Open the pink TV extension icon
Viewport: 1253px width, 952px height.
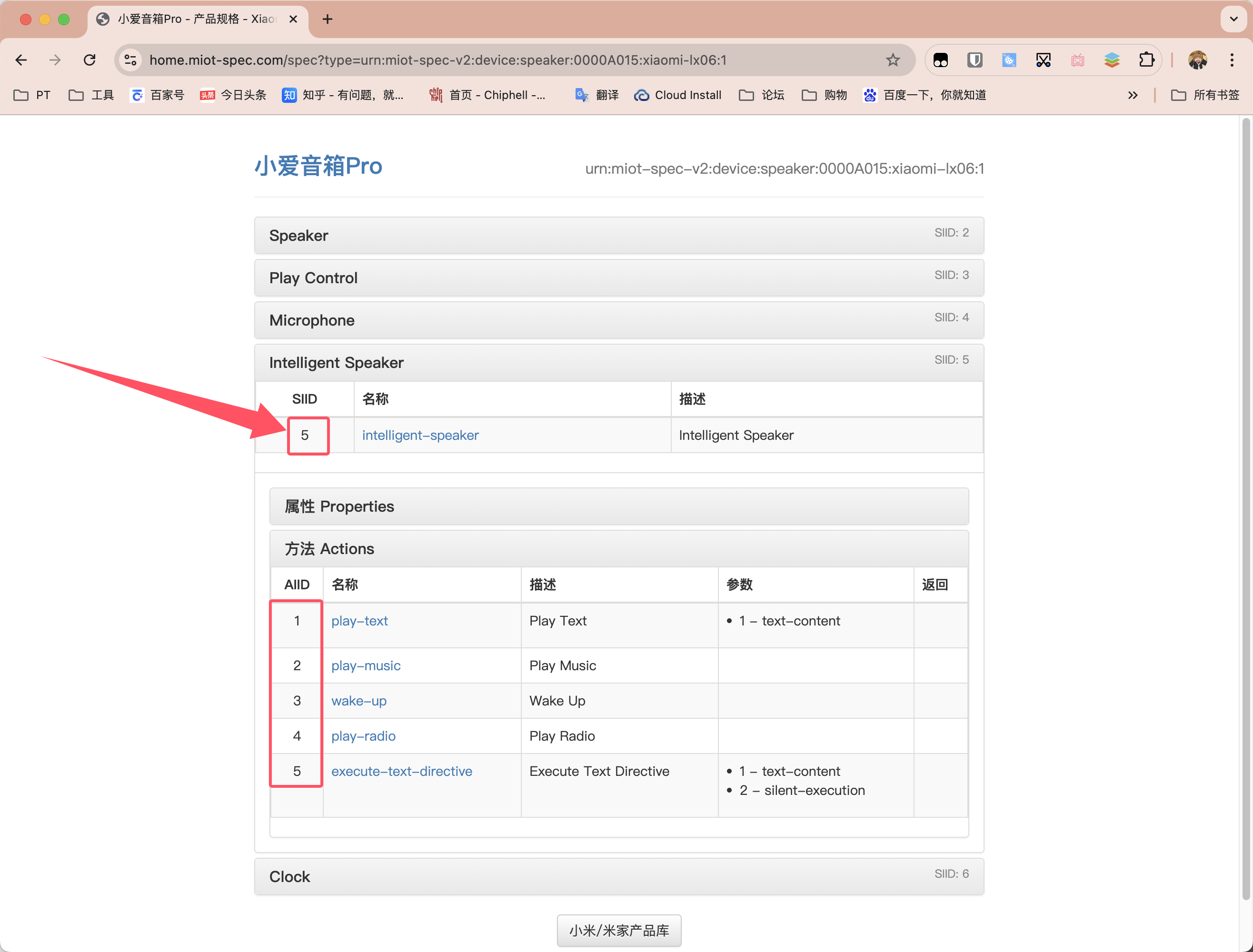pos(1078,60)
